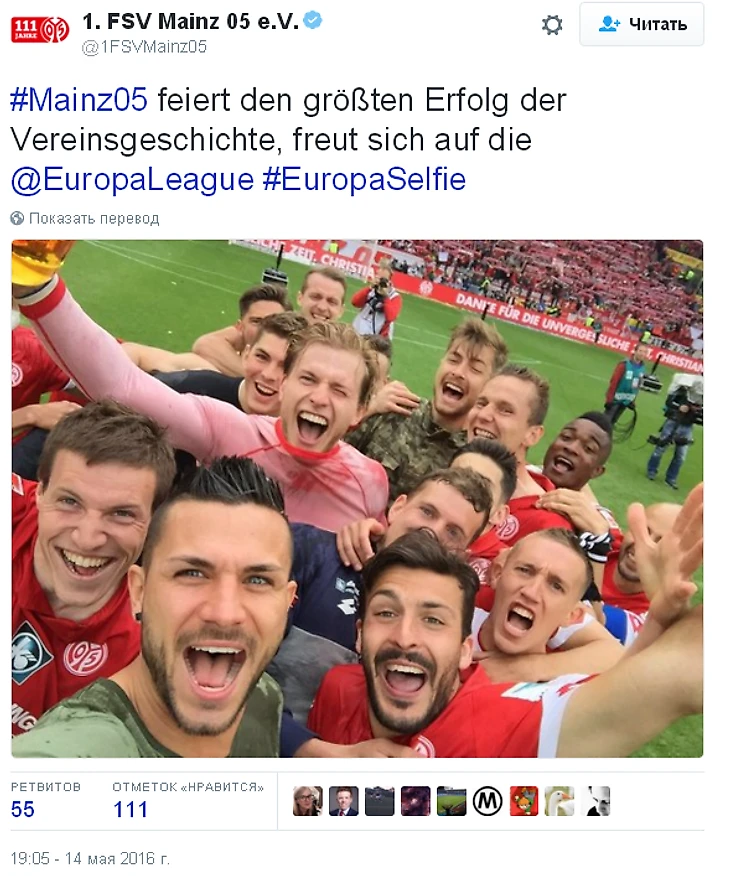Open the #Mainz05 hashtag link
This screenshot has width=730, height=876.
click(x=79, y=99)
